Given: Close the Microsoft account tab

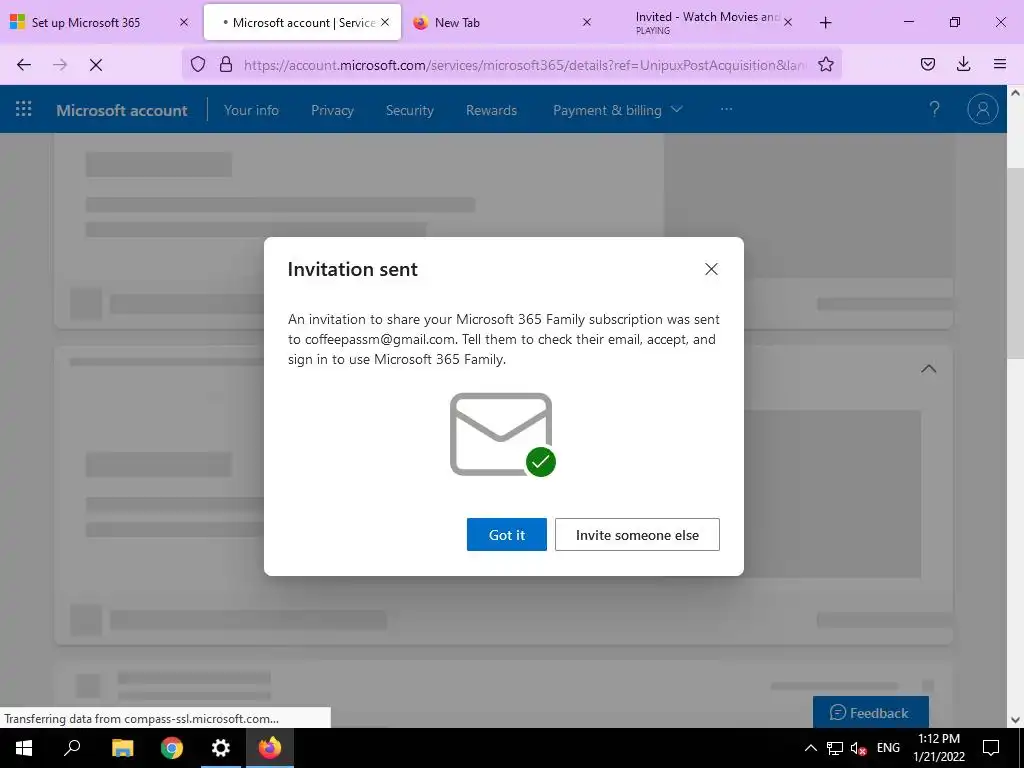Looking at the screenshot, I should tap(385, 22).
